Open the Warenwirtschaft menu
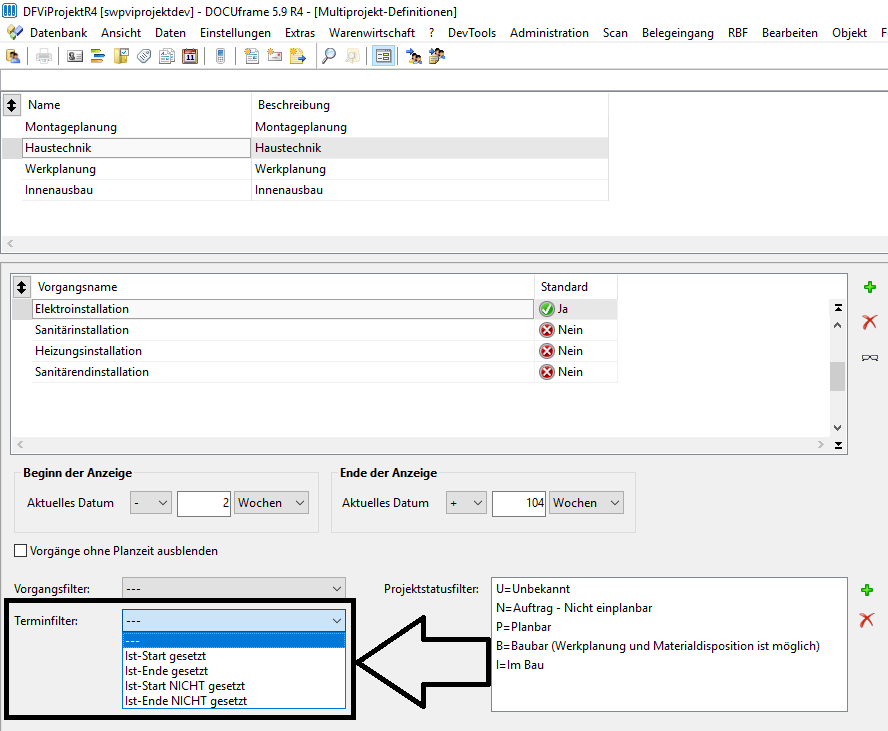This screenshot has height=731, width=888. 372,33
